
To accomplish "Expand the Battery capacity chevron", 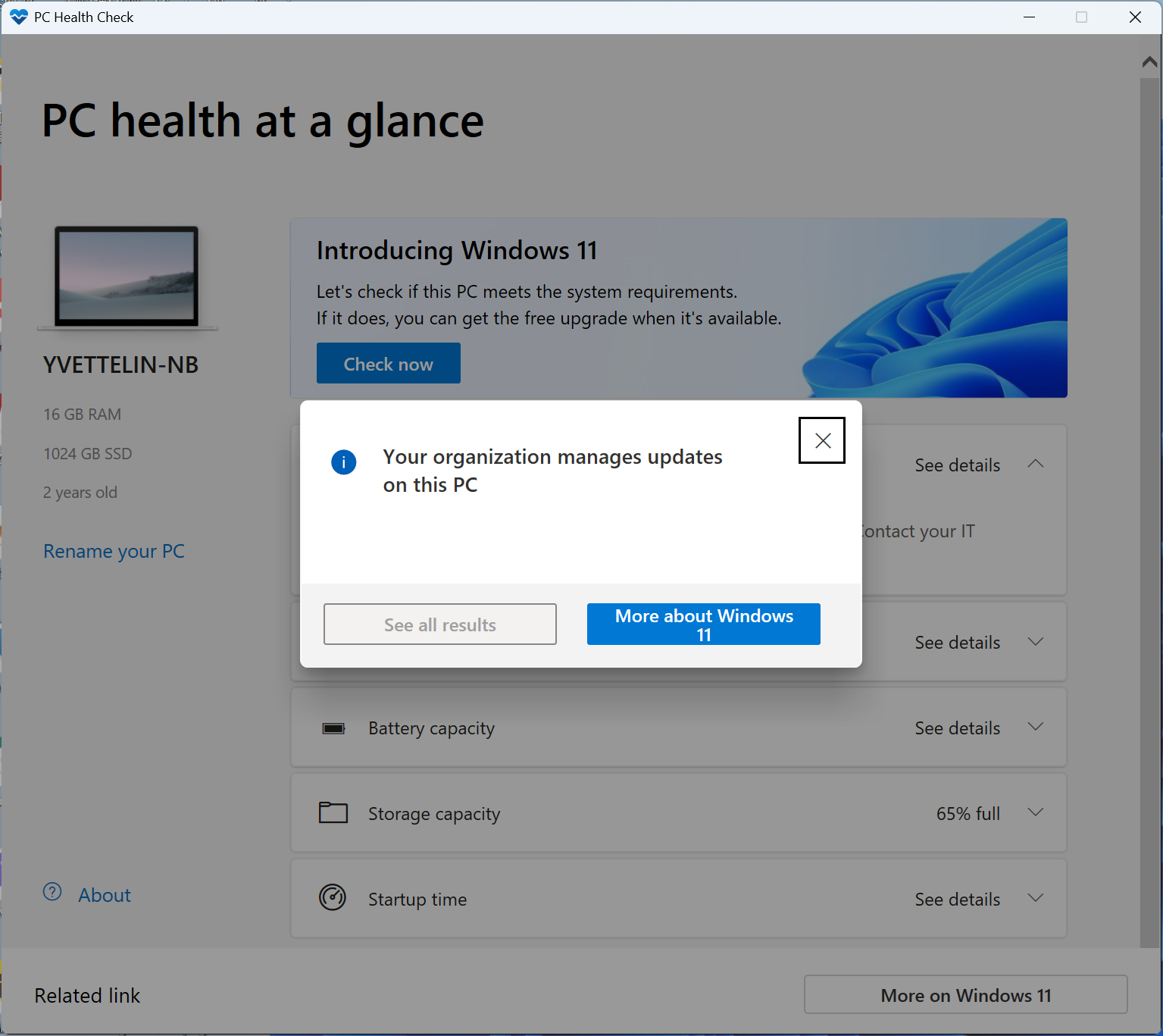I will 1036,727.
